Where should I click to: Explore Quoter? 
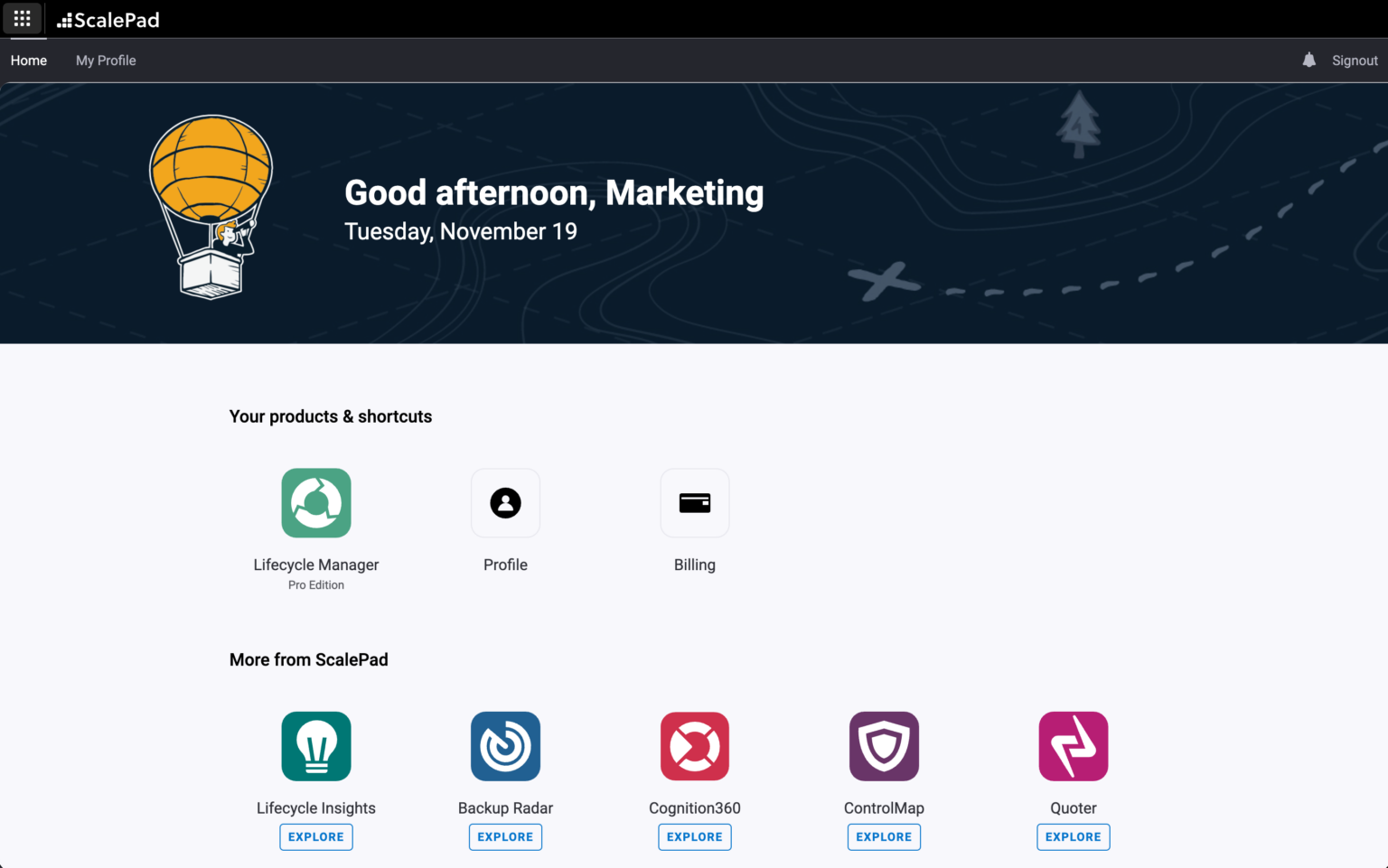(1073, 836)
